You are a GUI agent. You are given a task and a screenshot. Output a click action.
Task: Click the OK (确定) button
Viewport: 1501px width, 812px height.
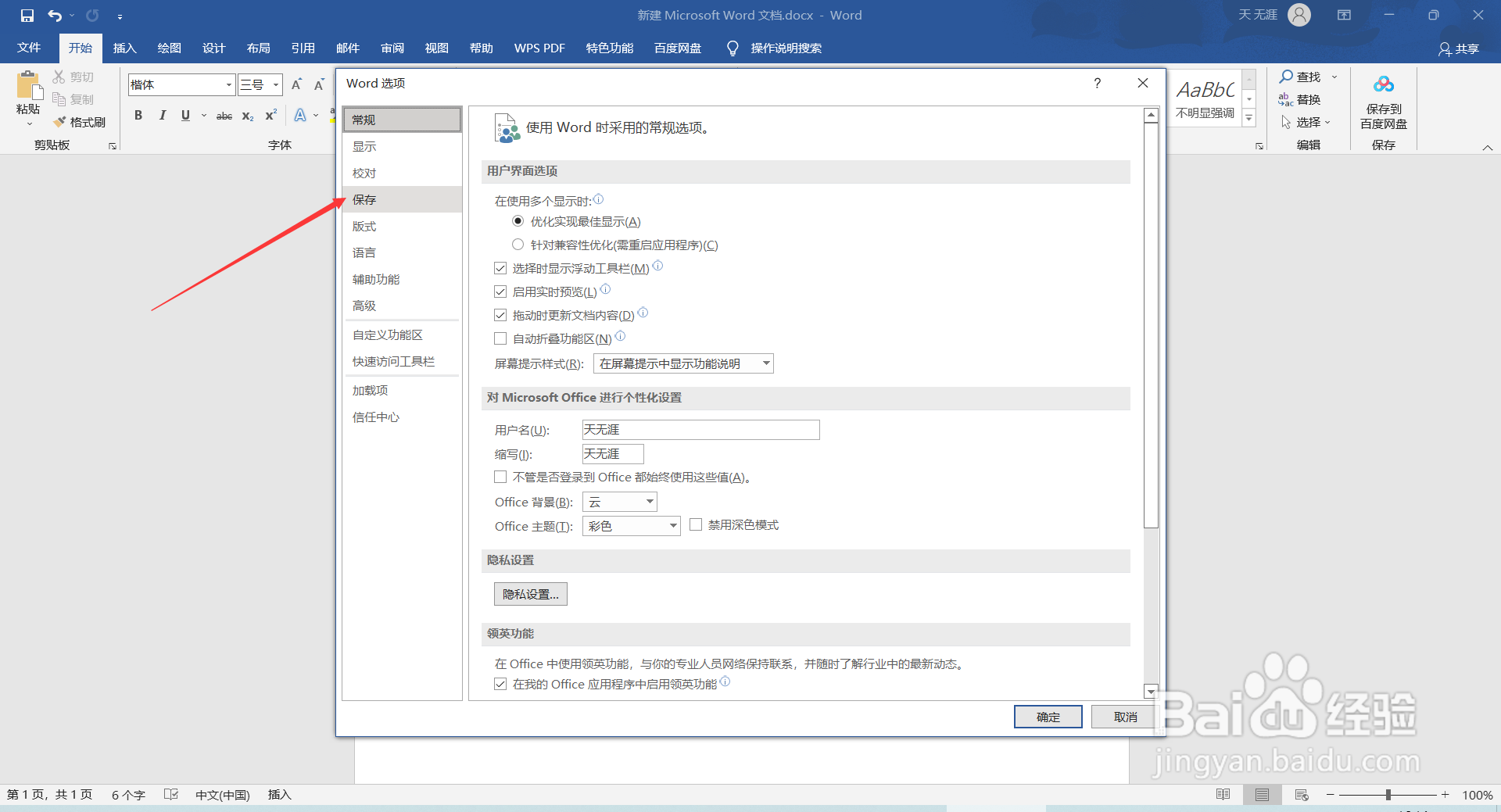1048,717
